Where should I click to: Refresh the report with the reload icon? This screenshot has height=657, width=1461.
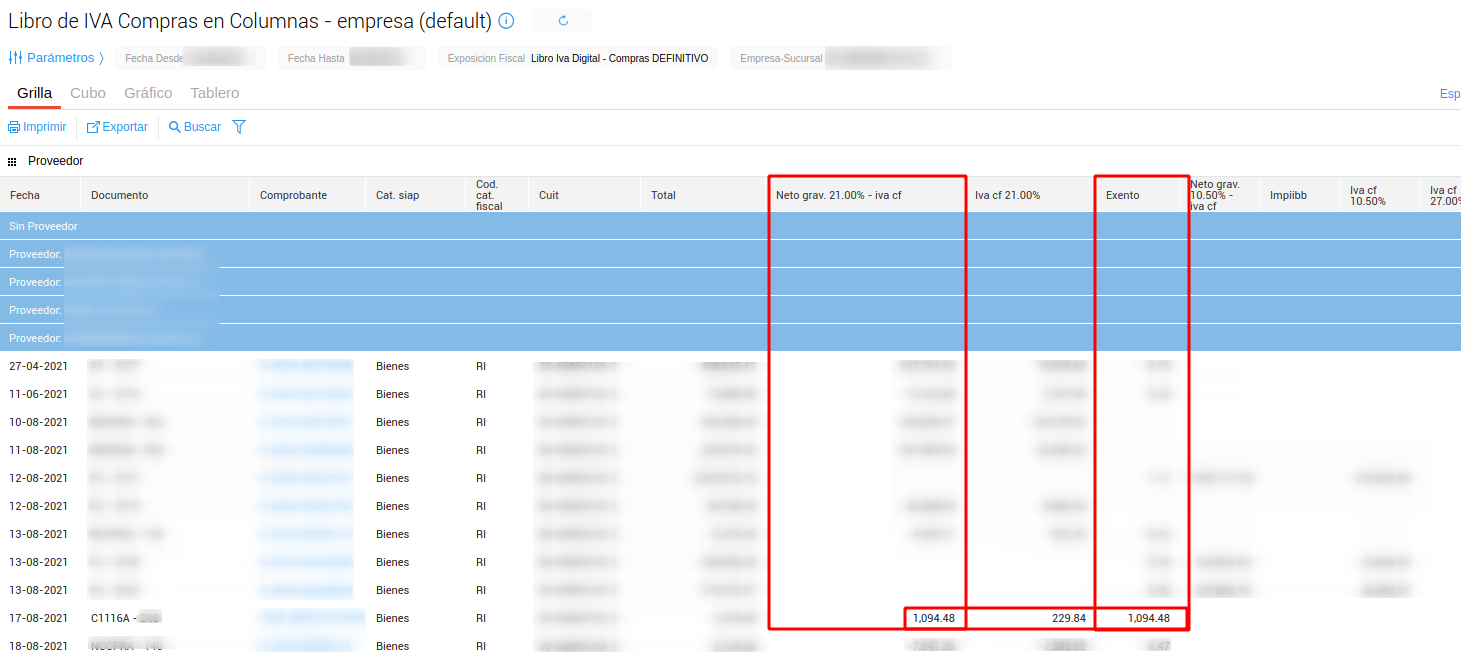(x=563, y=21)
